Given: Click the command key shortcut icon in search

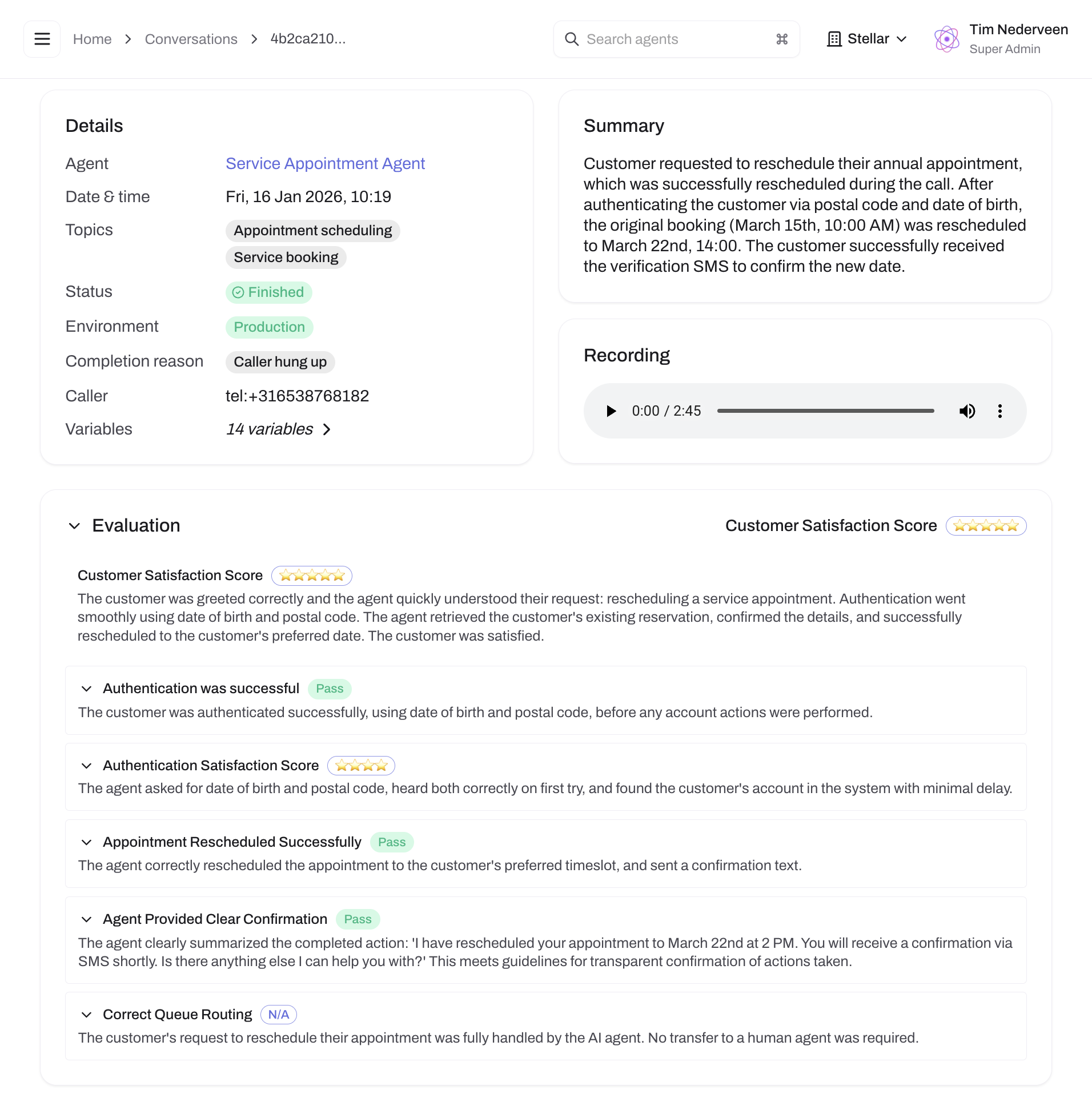Looking at the screenshot, I should (781, 39).
